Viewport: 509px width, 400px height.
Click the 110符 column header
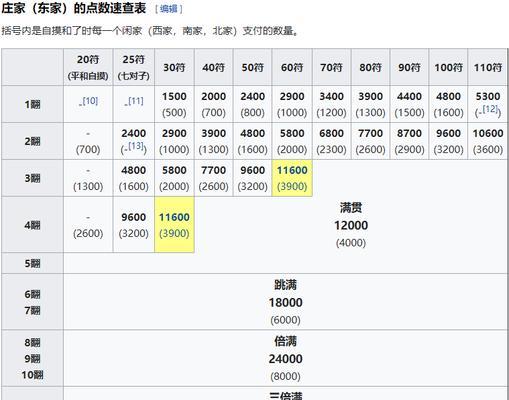pos(488,67)
